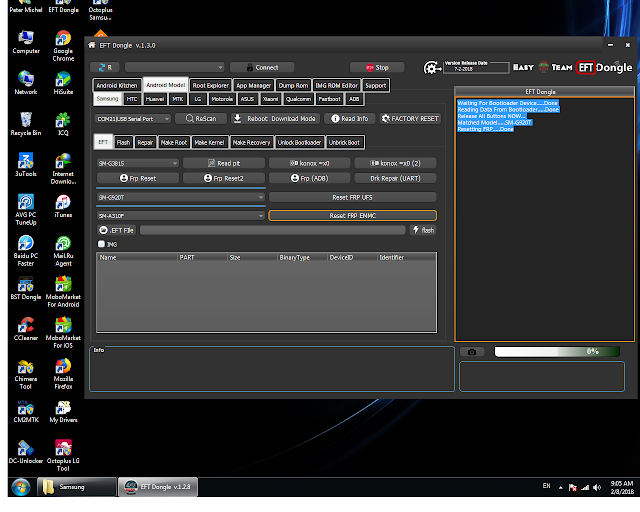
Task: Switch to Root Explorer tab
Action: pos(211,85)
